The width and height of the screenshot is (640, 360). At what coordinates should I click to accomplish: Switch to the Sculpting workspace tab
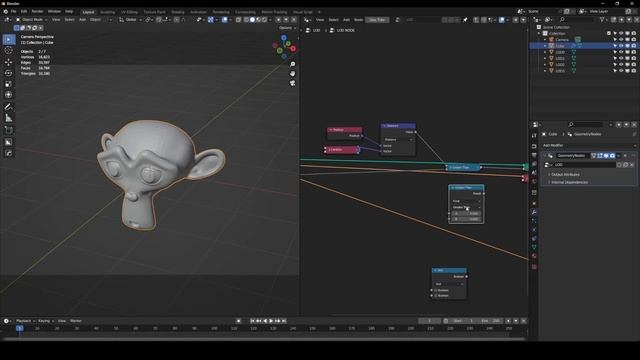[x=107, y=12]
